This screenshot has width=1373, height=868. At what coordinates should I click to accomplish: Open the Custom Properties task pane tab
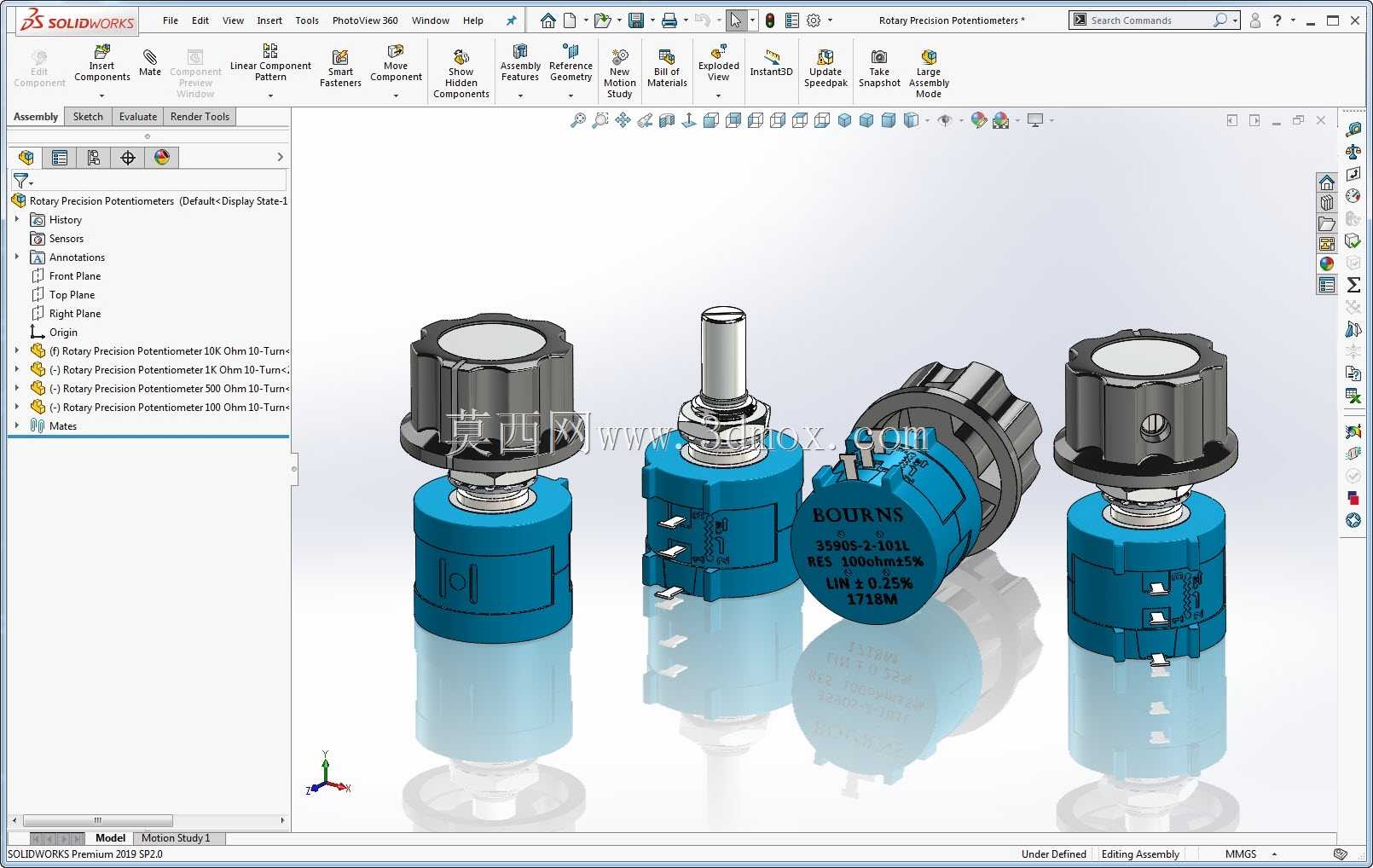pyautogui.click(x=1326, y=285)
